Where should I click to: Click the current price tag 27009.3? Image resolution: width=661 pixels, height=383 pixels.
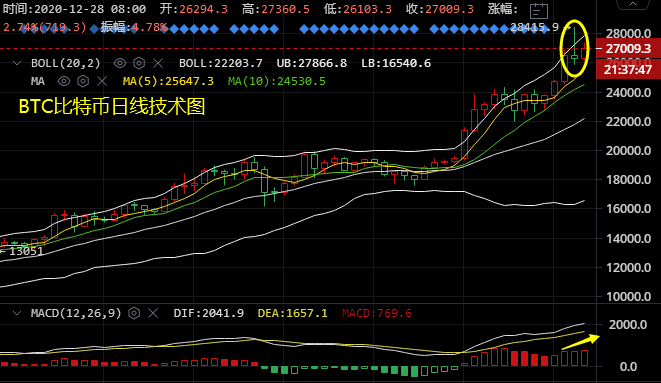(628, 48)
